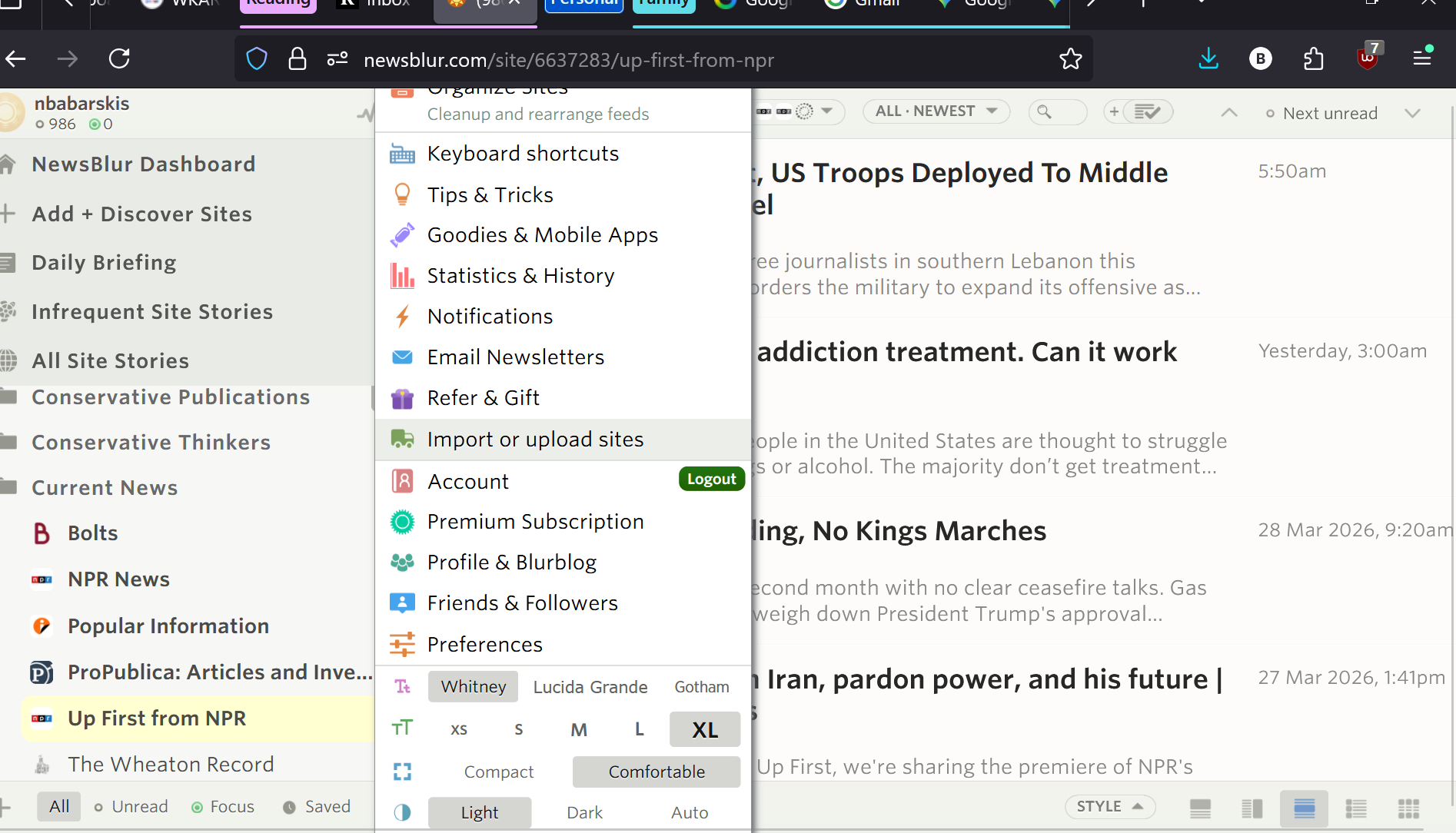Click the Premium Subscription badge icon
Image resolution: width=1456 pixels, height=833 pixels.
(402, 522)
